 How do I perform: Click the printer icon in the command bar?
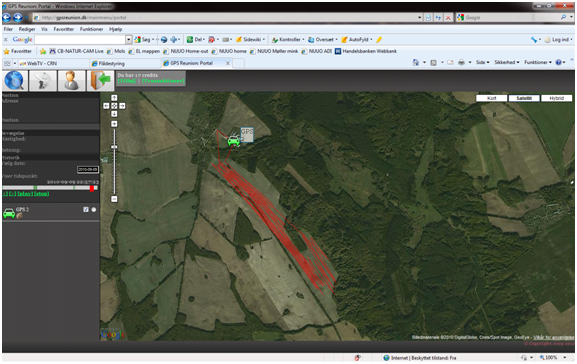coord(461,63)
